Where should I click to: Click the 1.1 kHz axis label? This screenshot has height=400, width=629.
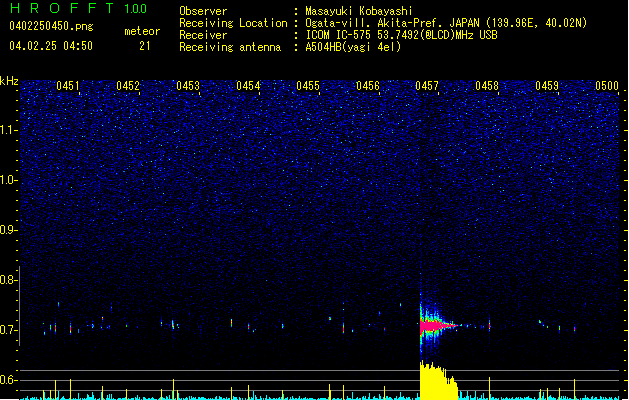coord(9,130)
